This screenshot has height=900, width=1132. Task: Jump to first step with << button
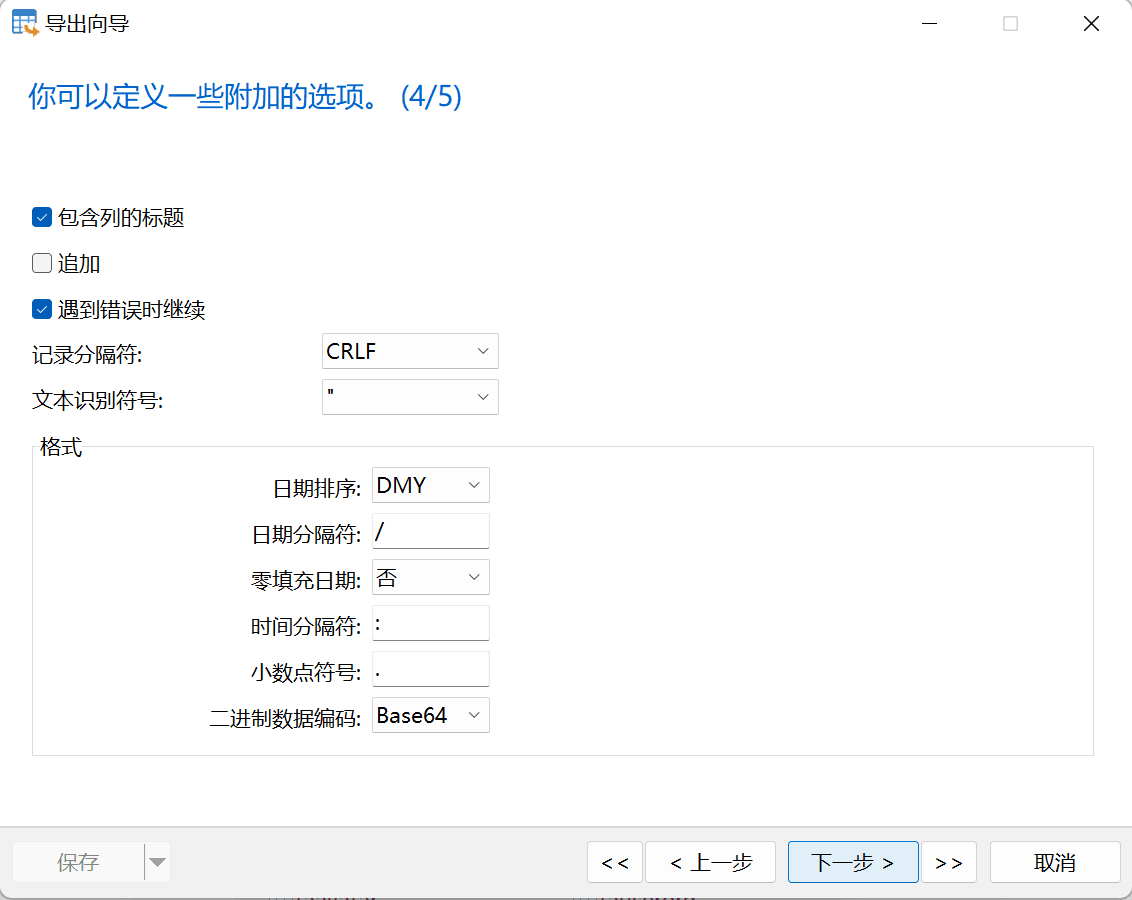click(614, 862)
